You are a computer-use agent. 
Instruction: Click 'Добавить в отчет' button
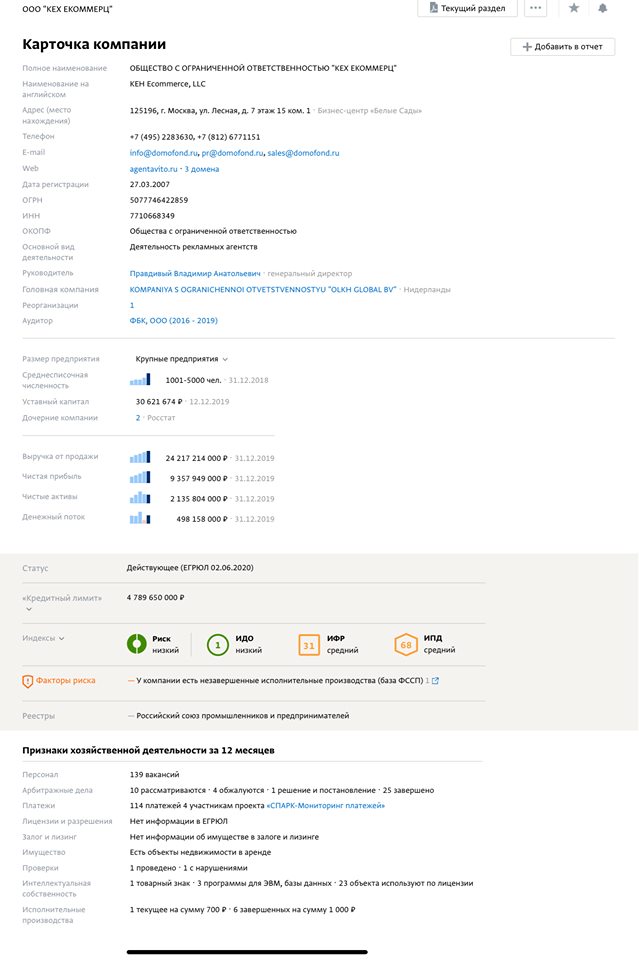562,47
